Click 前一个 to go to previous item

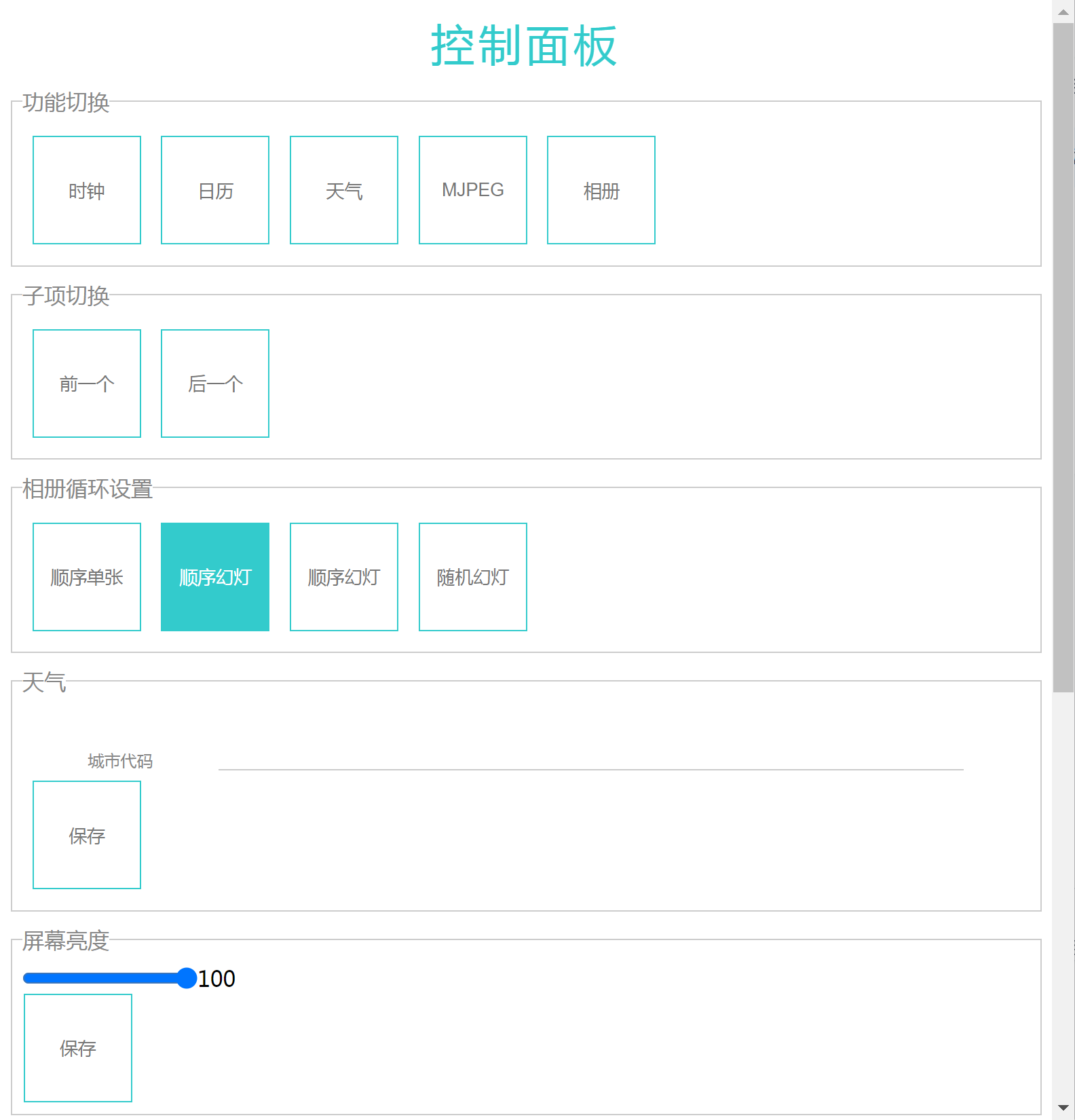point(86,384)
